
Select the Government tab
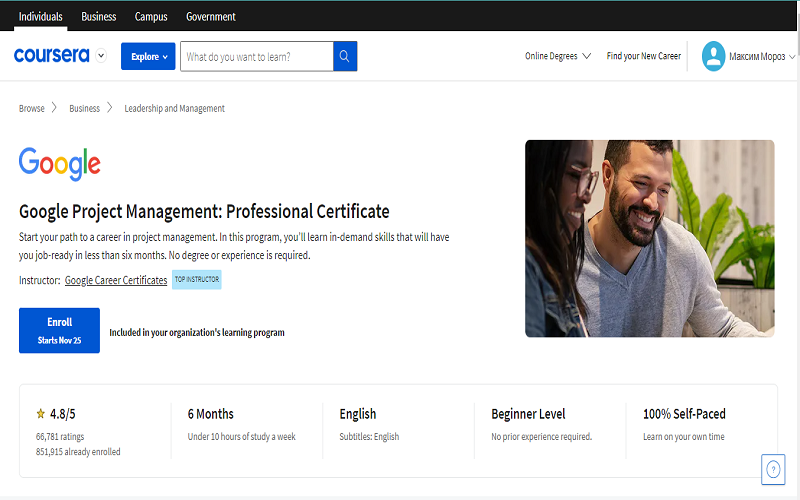point(210,17)
